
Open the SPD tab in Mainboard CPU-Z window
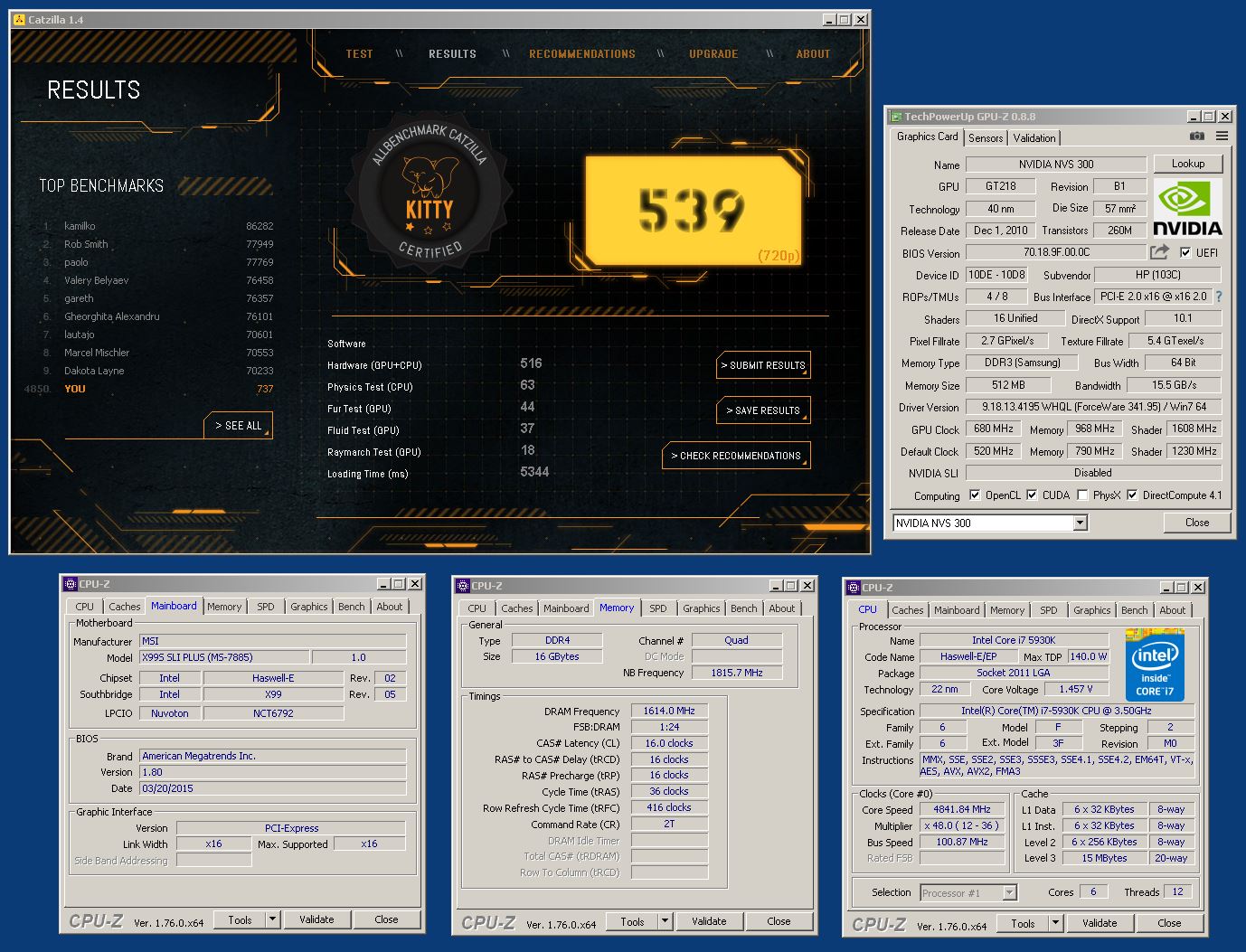(265, 607)
